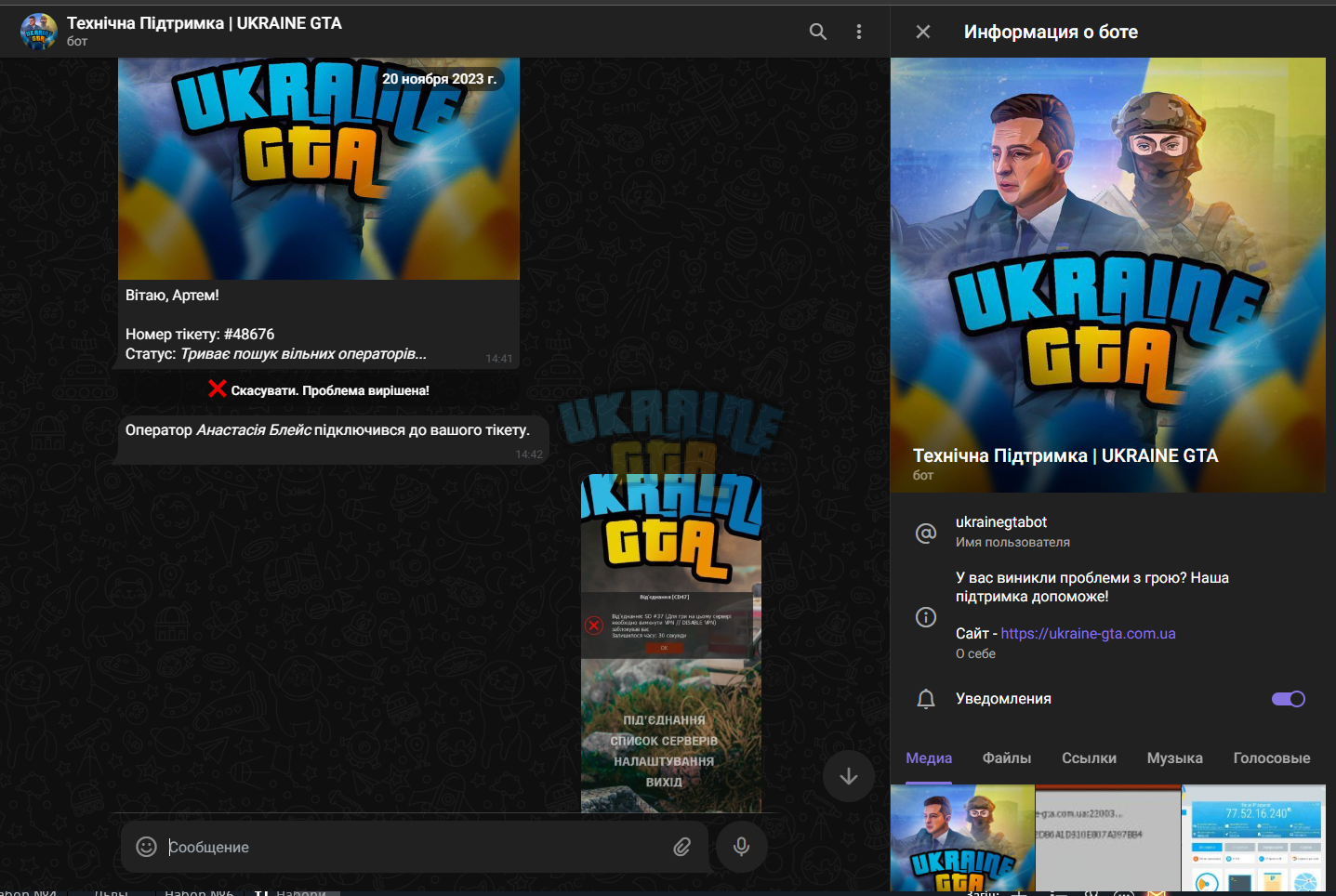The image size is (1336, 896).
Task: Open the disconnect error screenshot in chat
Action: 671,643
